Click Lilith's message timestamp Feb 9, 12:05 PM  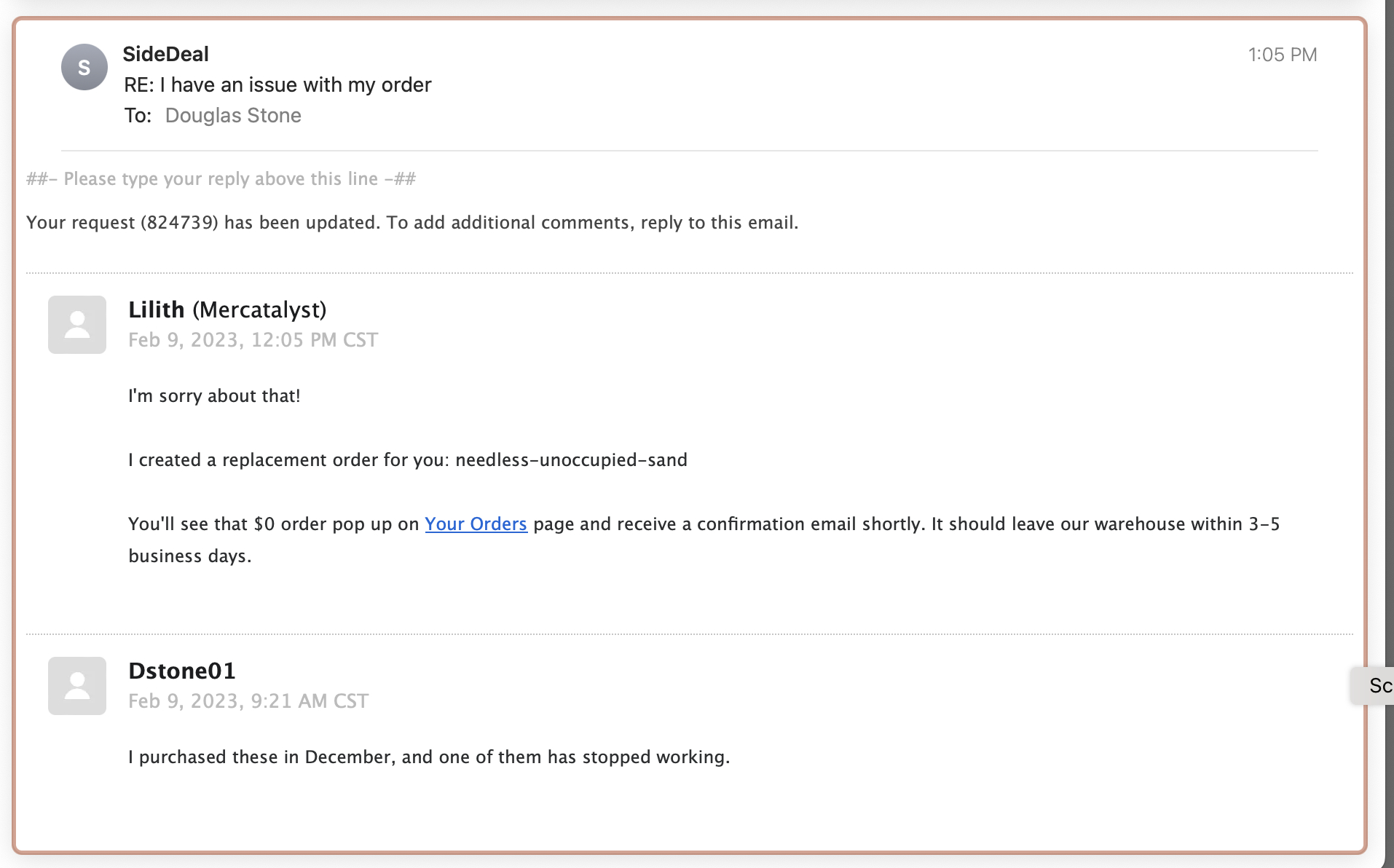[x=253, y=339]
